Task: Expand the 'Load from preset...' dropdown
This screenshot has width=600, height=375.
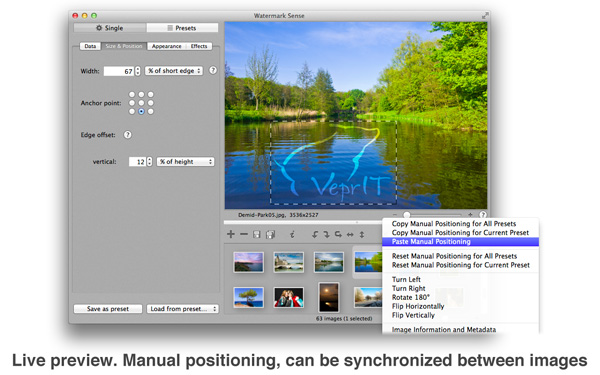Action: click(x=183, y=309)
